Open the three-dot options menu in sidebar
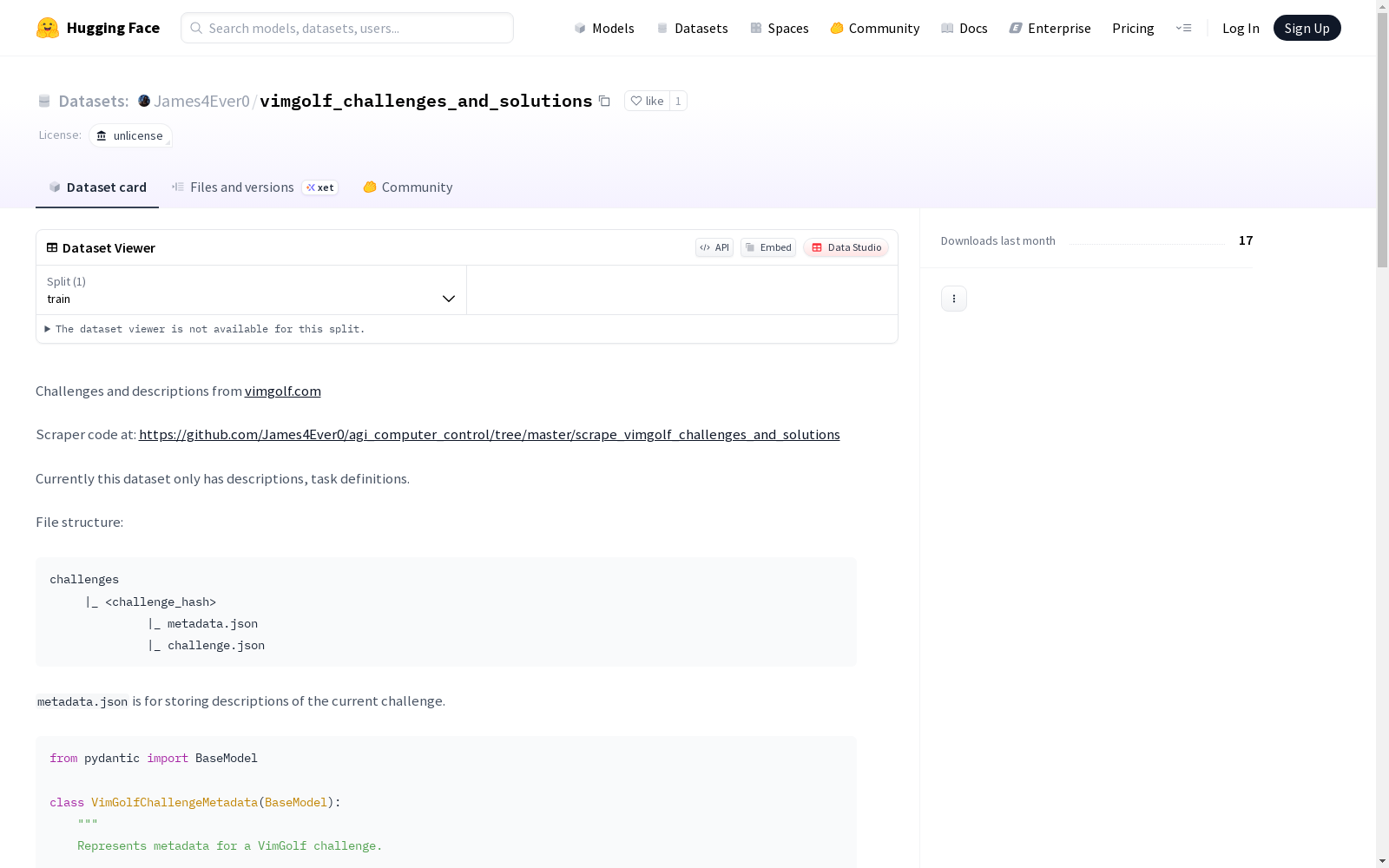 coord(954,299)
